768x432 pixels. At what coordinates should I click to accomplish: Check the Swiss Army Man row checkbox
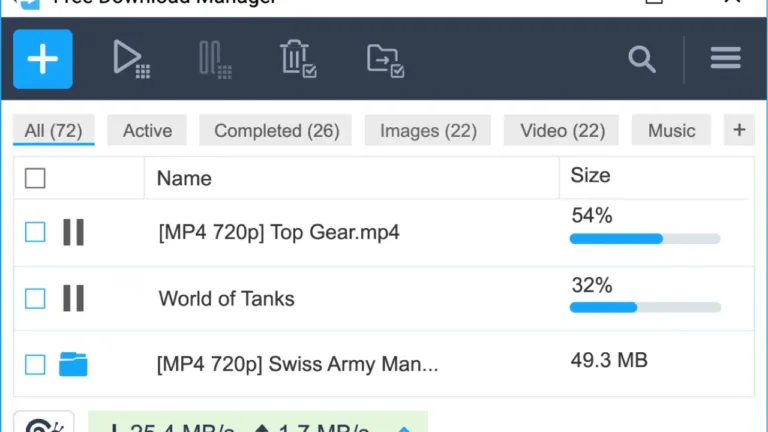tap(35, 364)
